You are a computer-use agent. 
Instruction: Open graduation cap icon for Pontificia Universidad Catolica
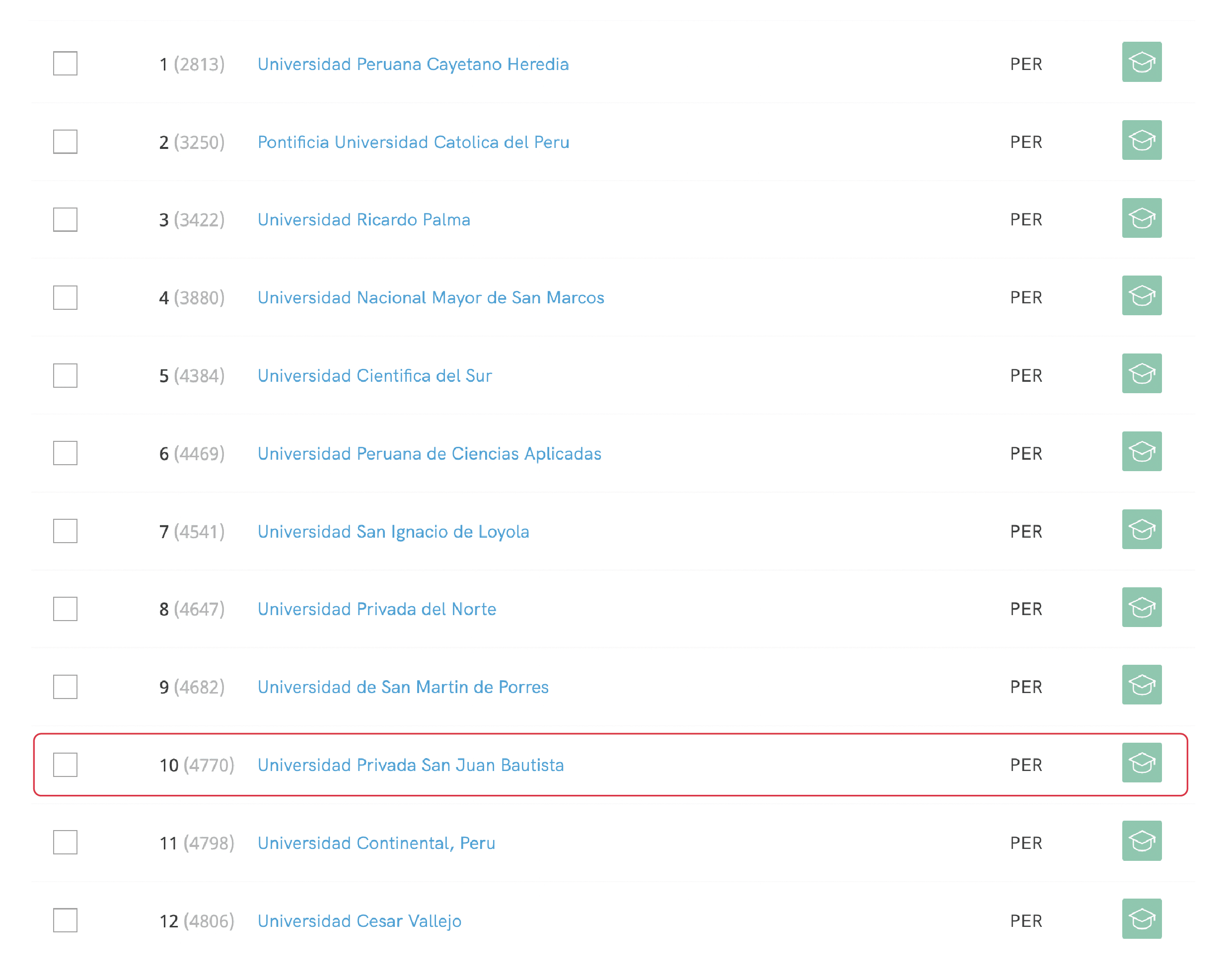[x=1141, y=140]
